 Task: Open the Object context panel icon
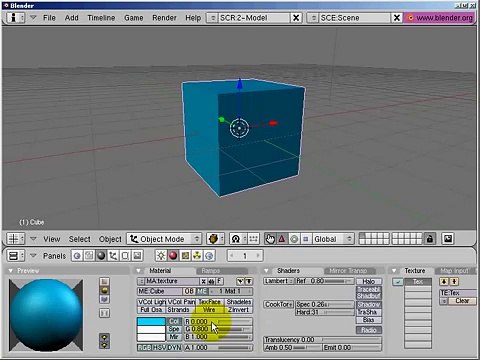(x=113, y=256)
